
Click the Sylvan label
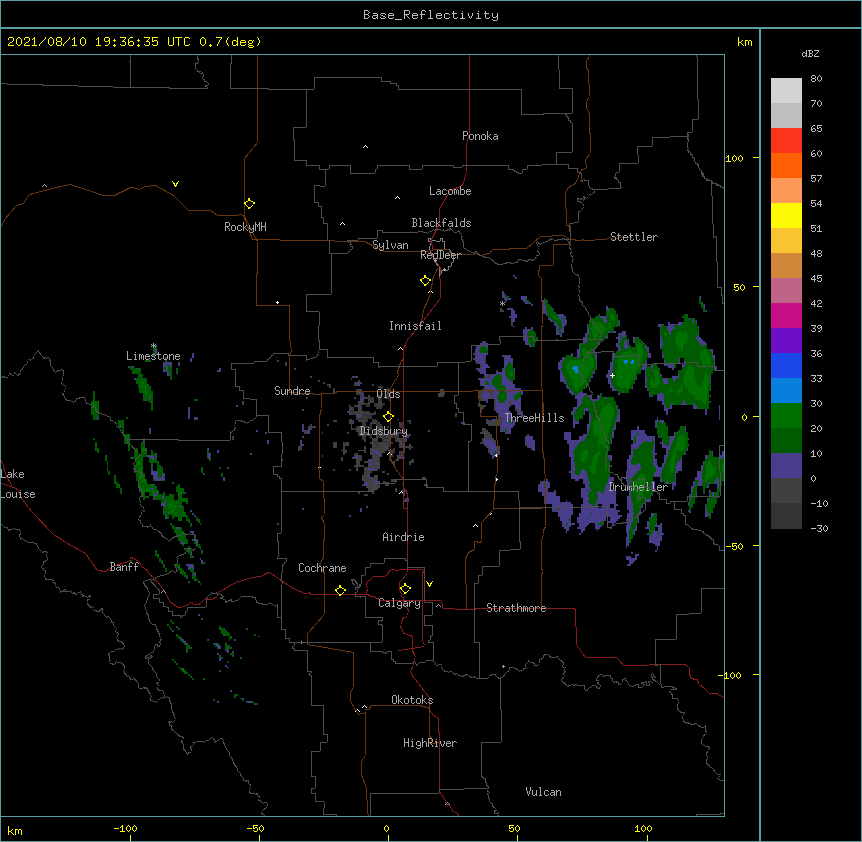coord(390,245)
